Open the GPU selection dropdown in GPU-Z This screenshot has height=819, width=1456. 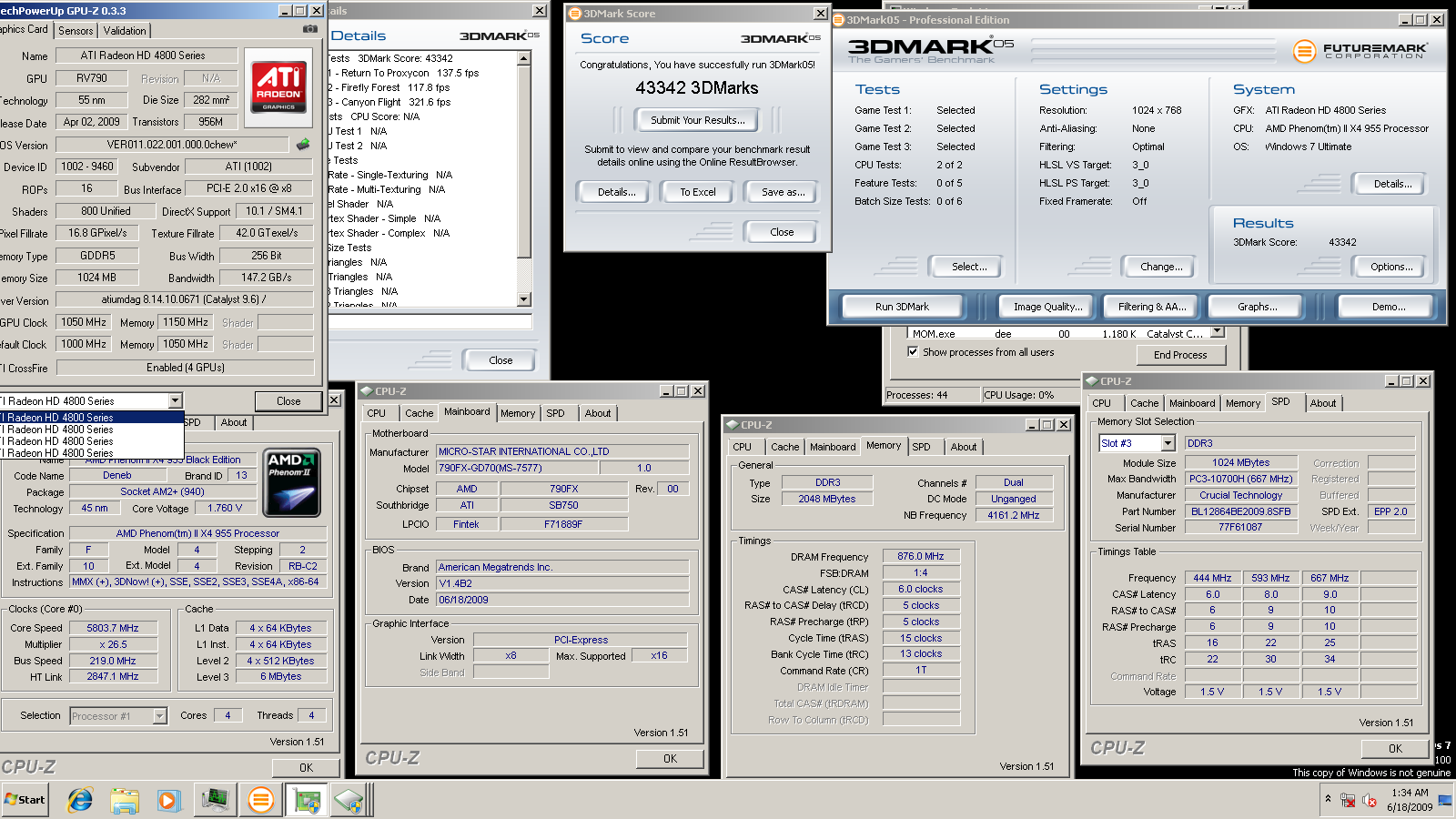(175, 401)
